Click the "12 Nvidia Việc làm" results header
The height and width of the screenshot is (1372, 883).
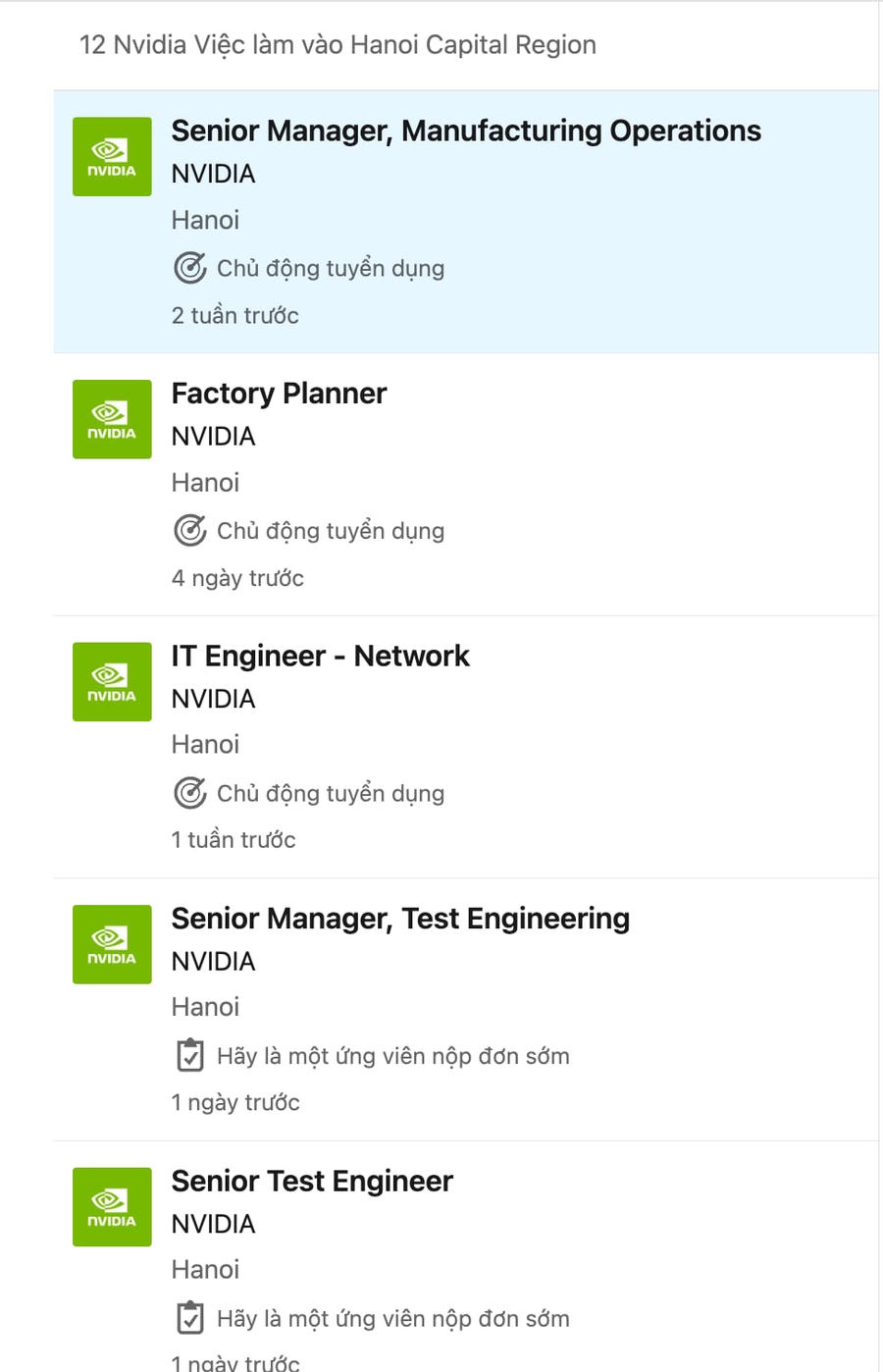pyautogui.click(x=338, y=45)
